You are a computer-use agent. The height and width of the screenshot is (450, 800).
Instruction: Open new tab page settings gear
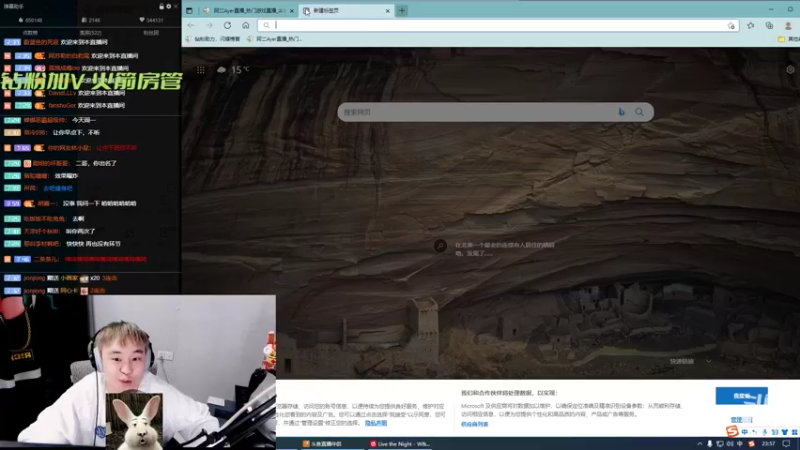pyautogui.click(x=790, y=69)
